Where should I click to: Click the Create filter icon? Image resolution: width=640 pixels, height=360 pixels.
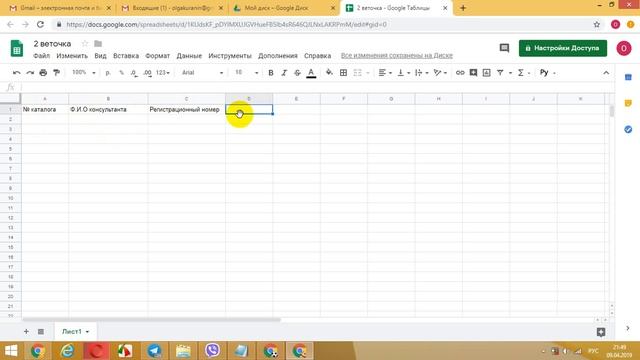click(x=500, y=73)
